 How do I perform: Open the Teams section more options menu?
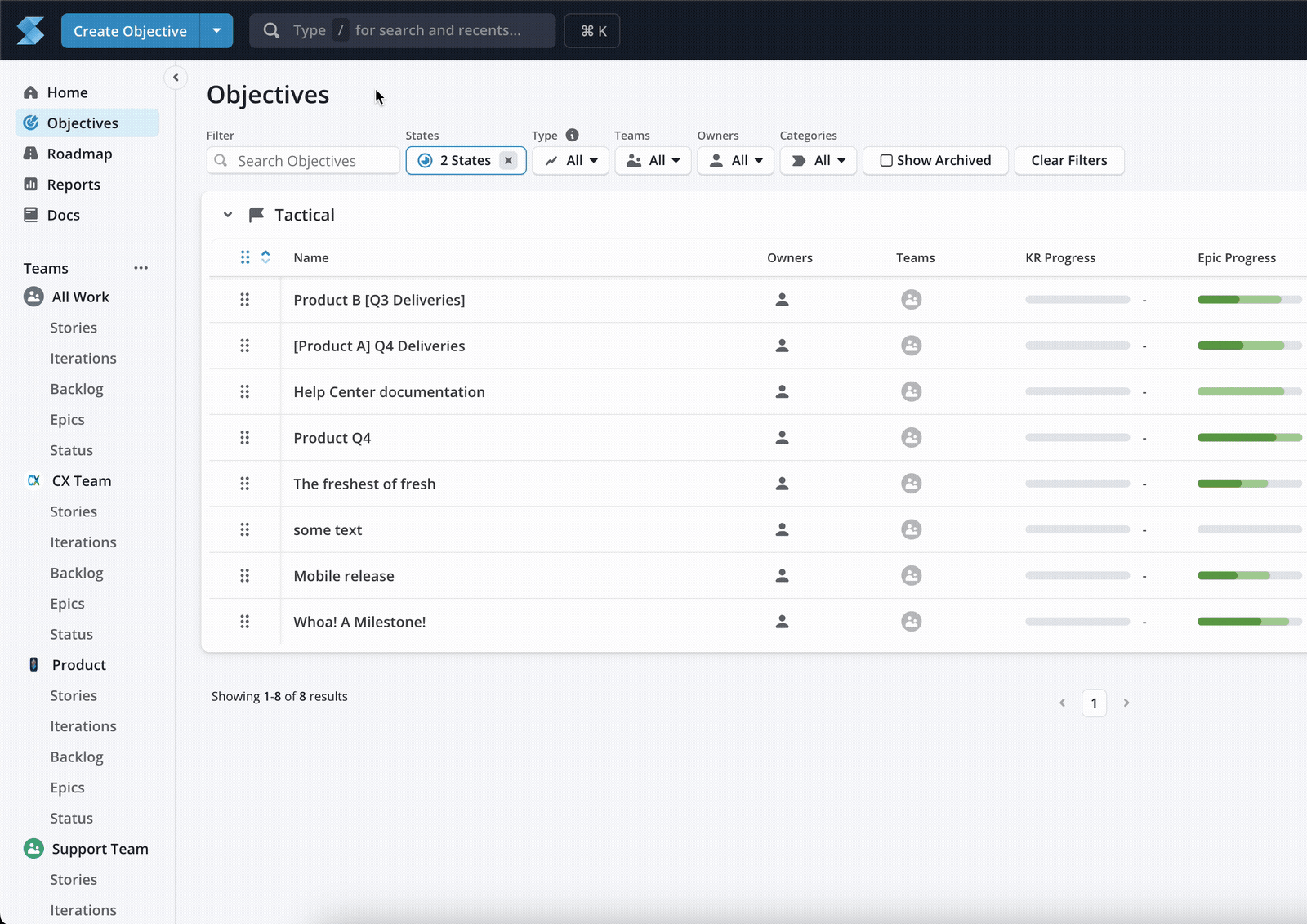141,268
